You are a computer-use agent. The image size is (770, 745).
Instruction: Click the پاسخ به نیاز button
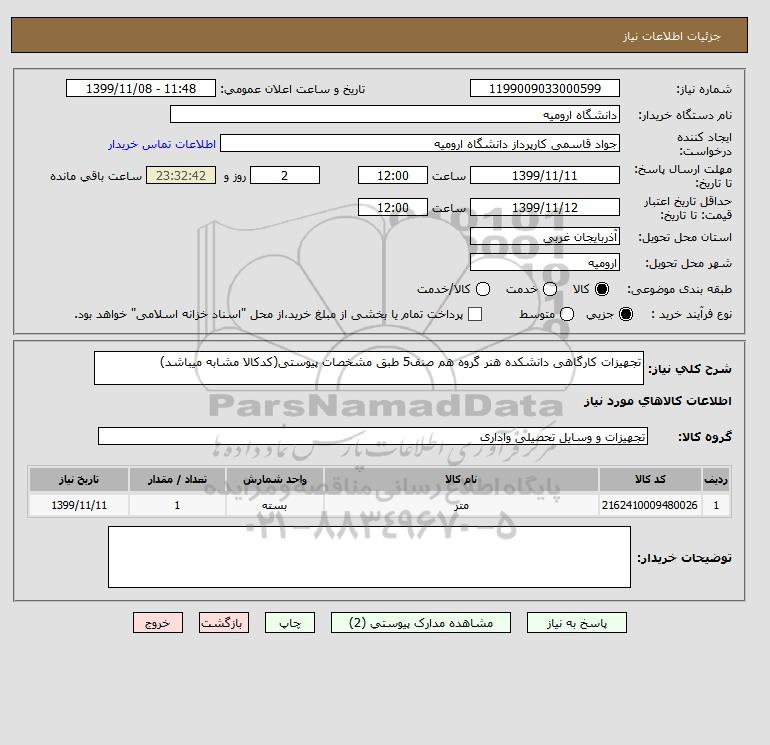pyautogui.click(x=577, y=623)
